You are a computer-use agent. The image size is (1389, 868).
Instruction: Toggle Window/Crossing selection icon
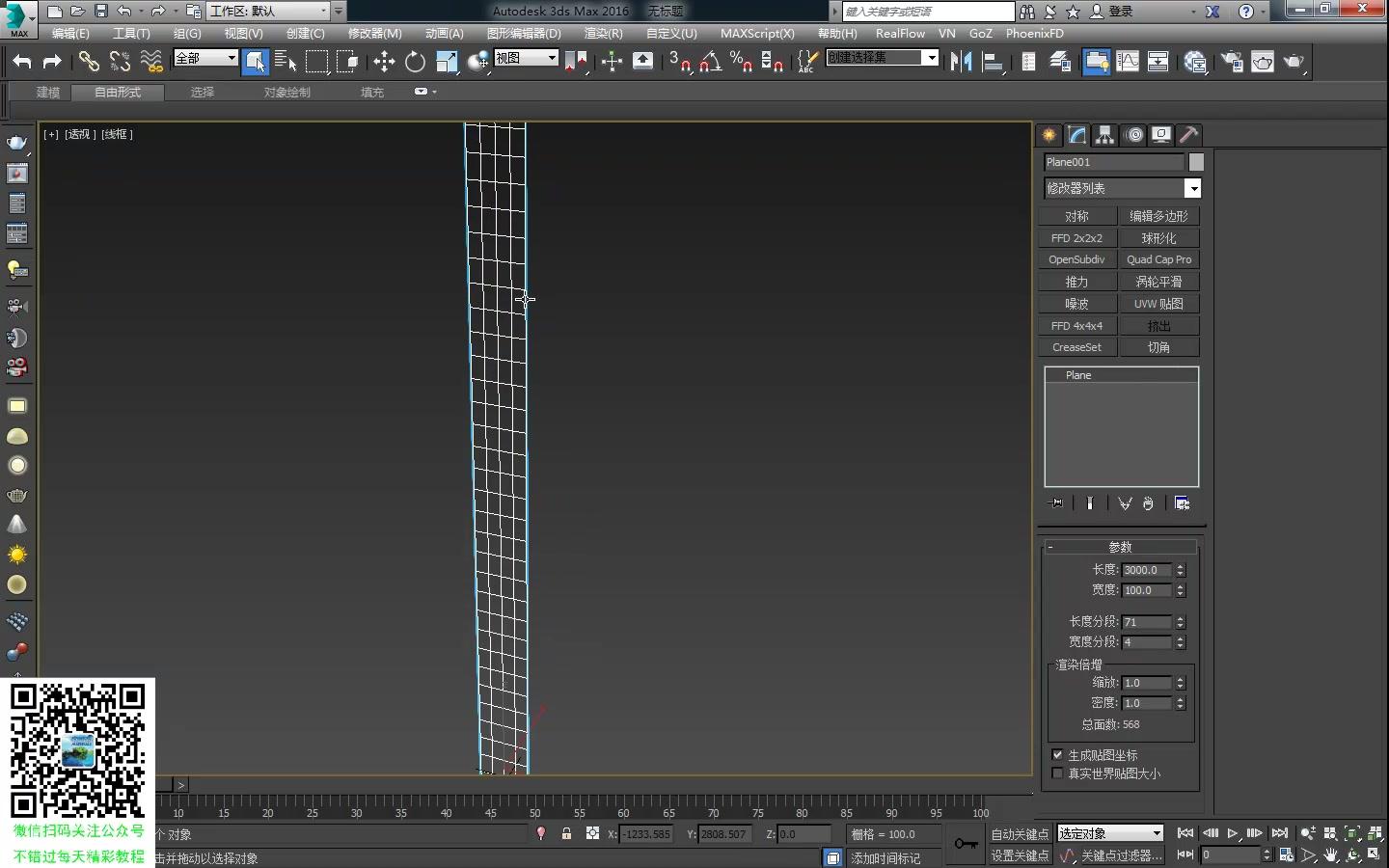click(347, 62)
